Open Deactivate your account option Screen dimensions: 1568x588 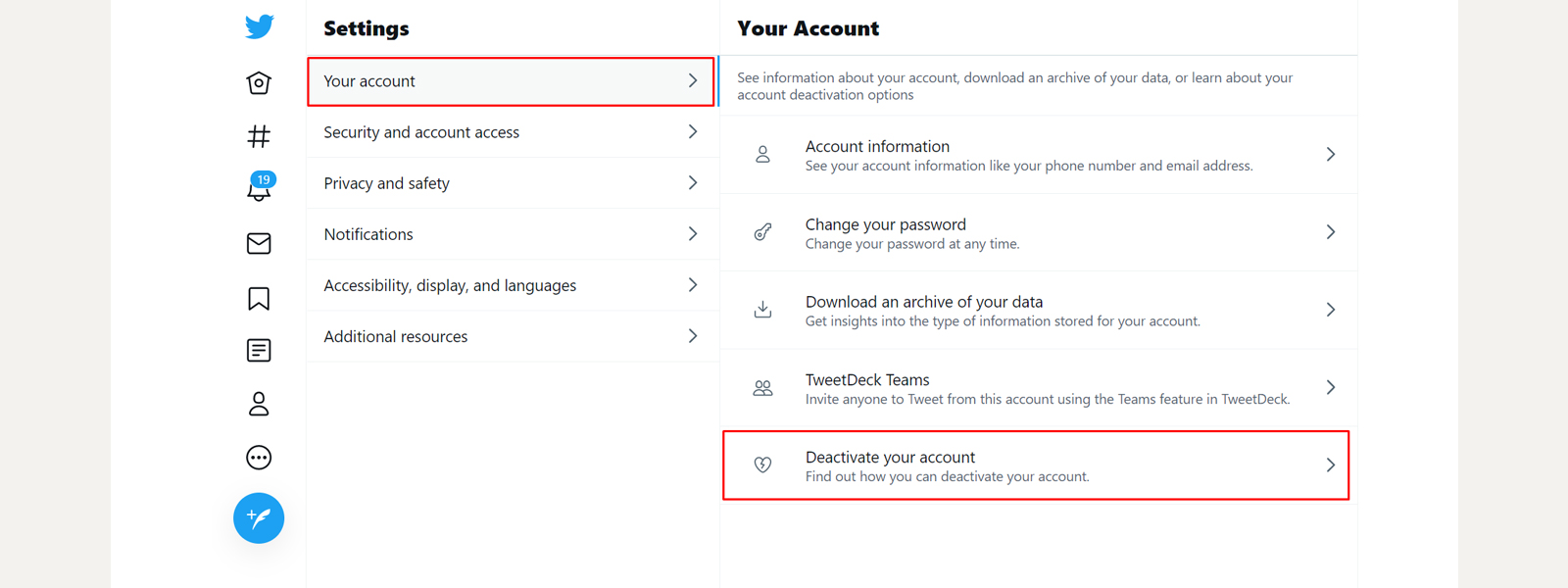click(1036, 465)
